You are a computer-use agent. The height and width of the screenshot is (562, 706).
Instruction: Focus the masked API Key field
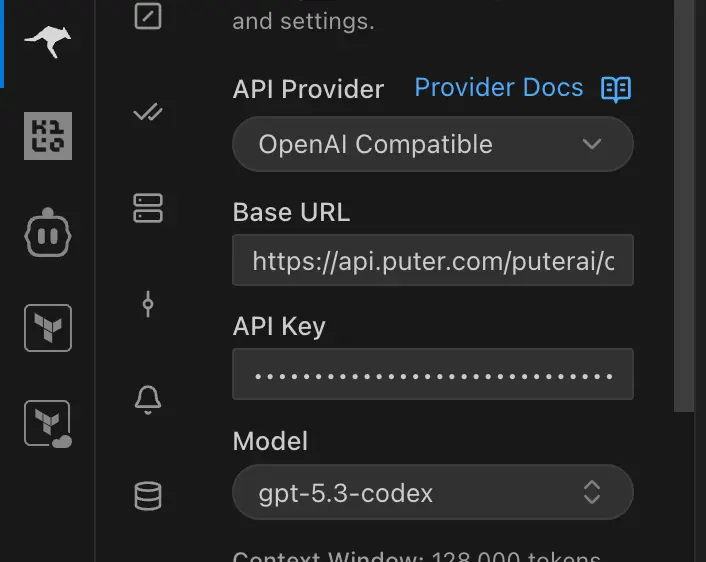(x=433, y=374)
